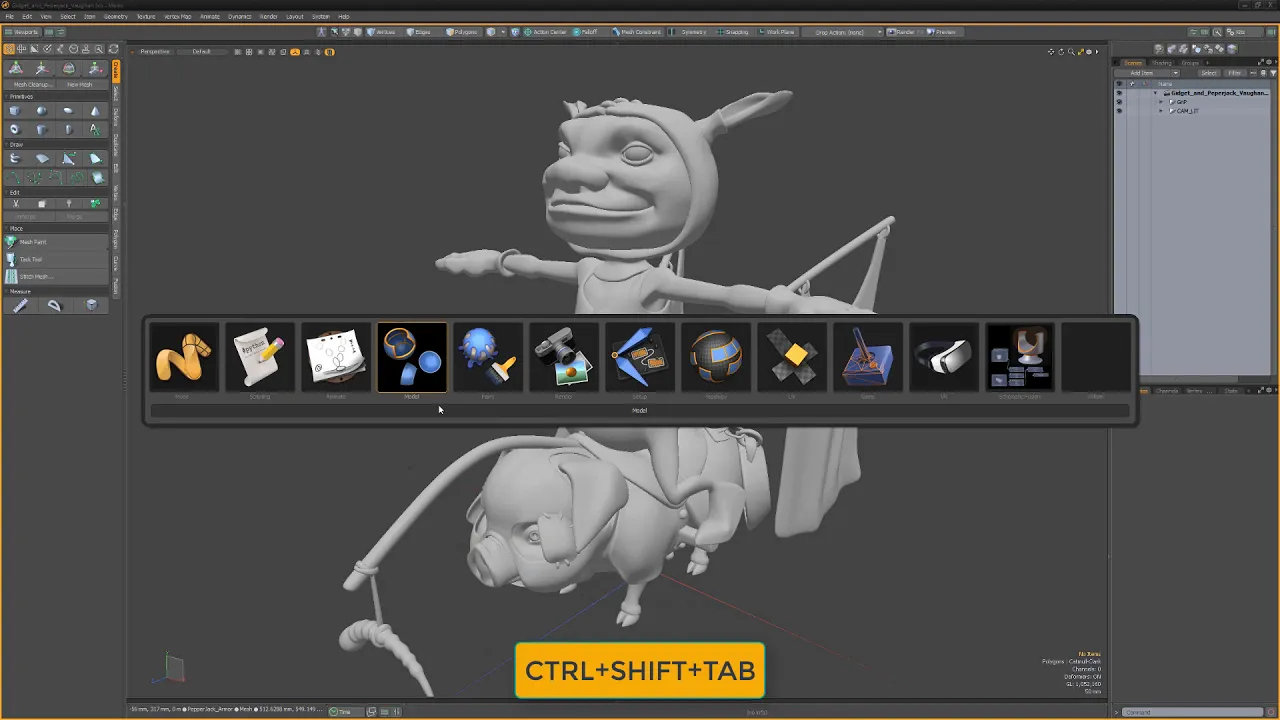Viewport: 1280px width, 720px height.
Task: Select the highlighted Model layout icon
Action: click(412, 357)
